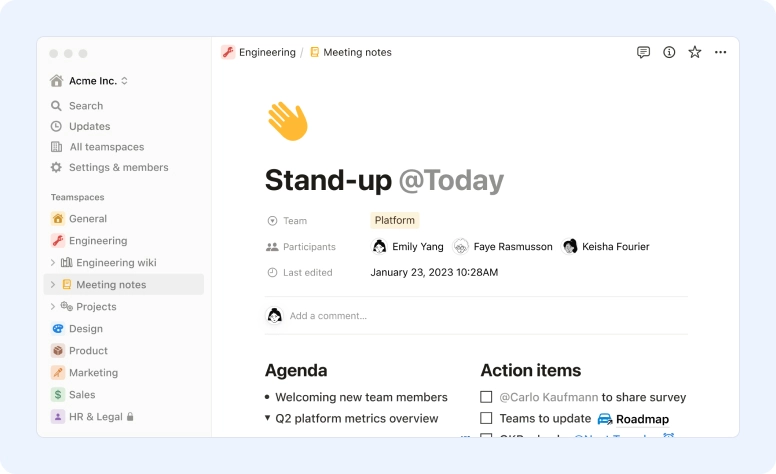Favorite this page with the star icon
The height and width of the screenshot is (474, 776).
point(694,52)
